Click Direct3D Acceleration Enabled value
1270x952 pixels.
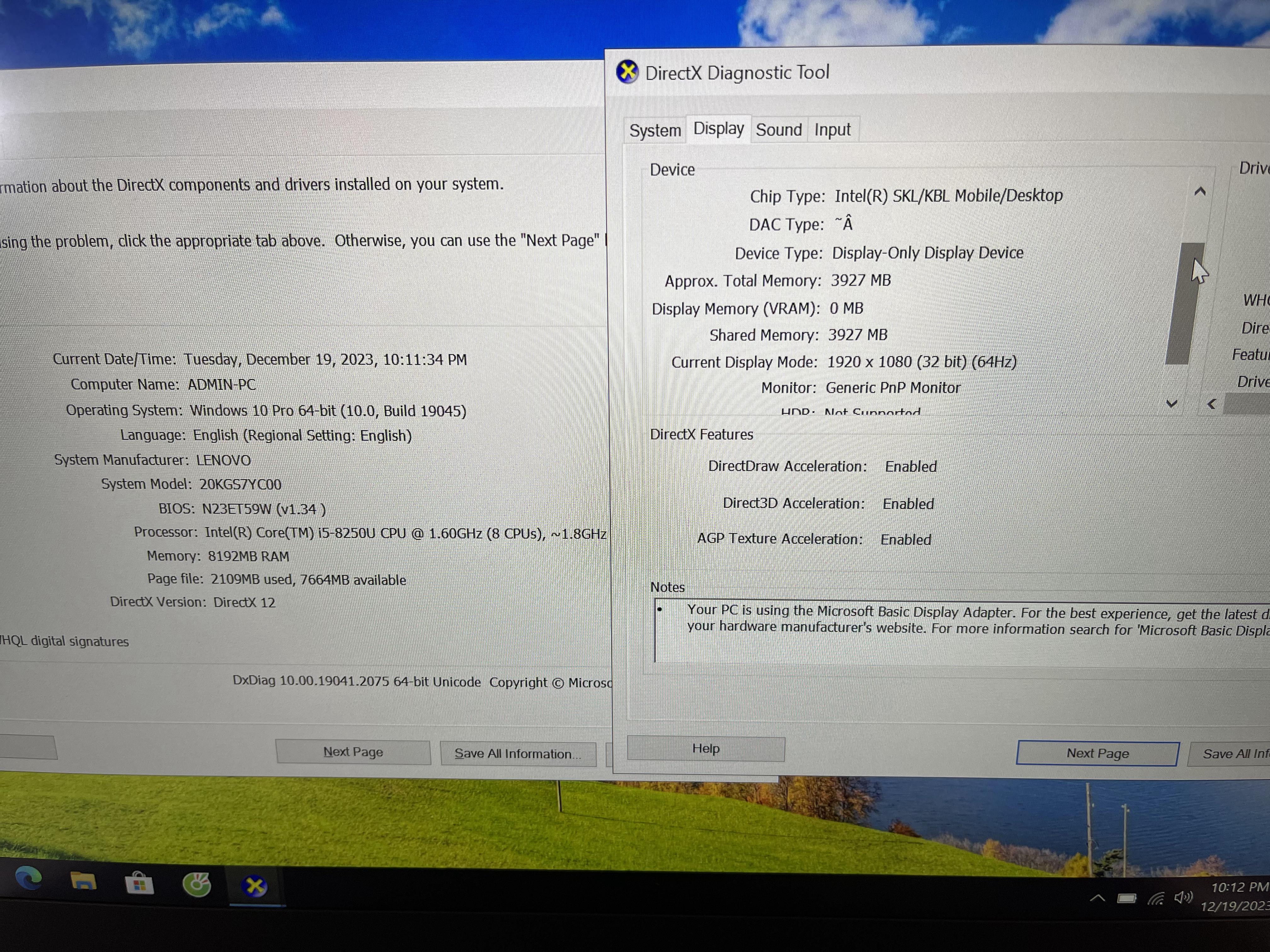coord(908,504)
